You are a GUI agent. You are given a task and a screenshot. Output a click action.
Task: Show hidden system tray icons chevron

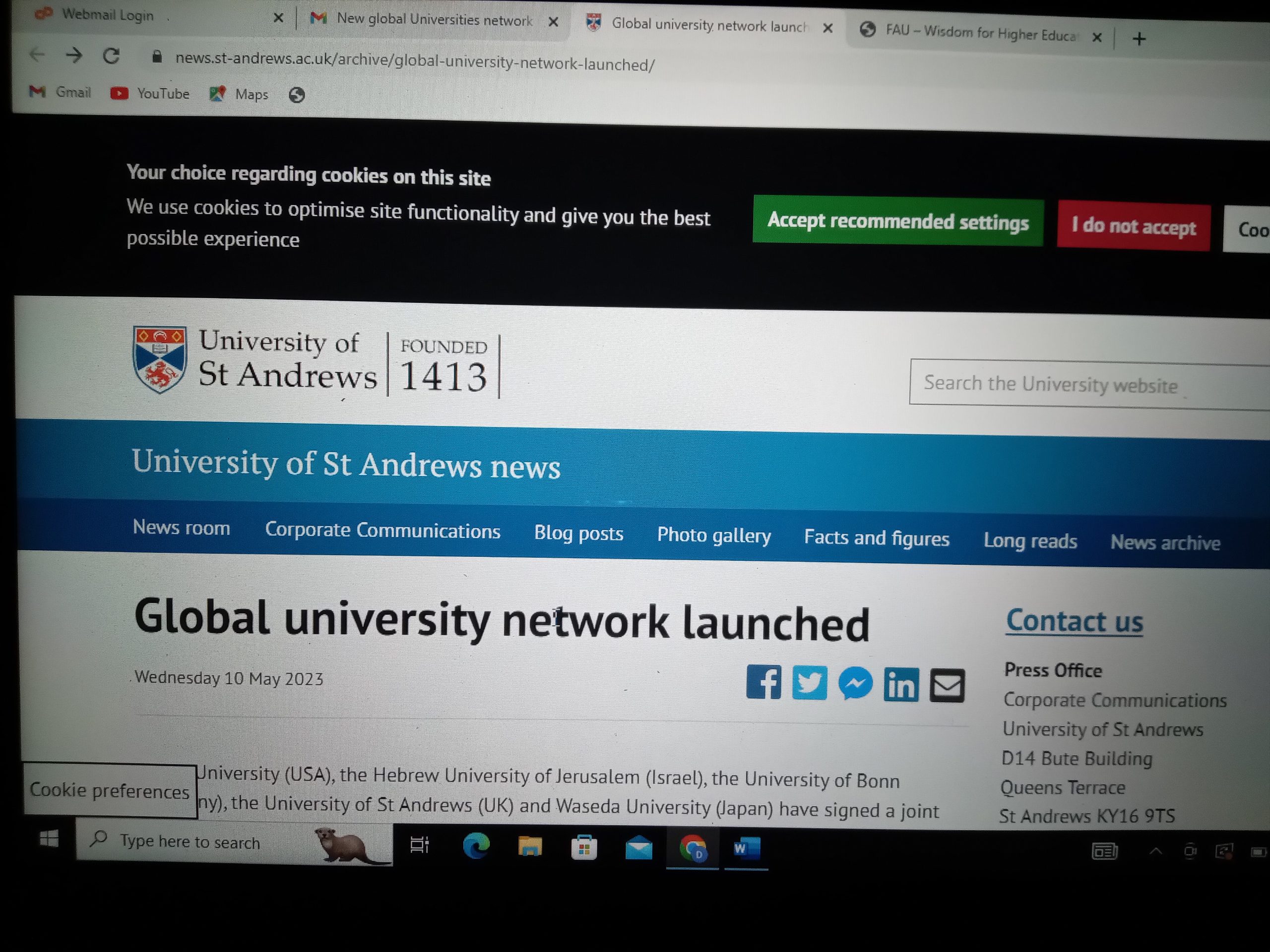pos(1156,851)
